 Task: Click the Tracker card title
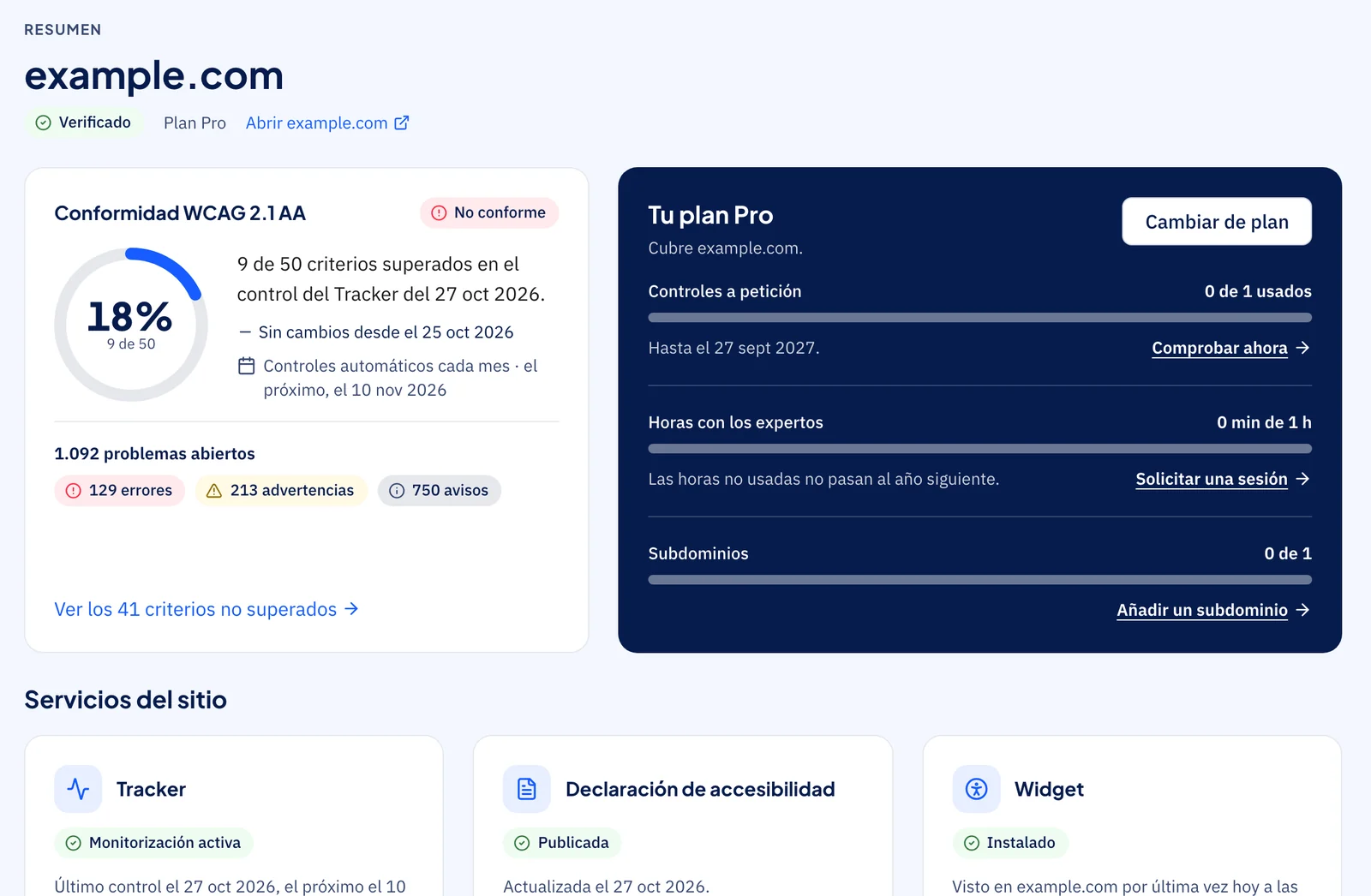coord(151,789)
